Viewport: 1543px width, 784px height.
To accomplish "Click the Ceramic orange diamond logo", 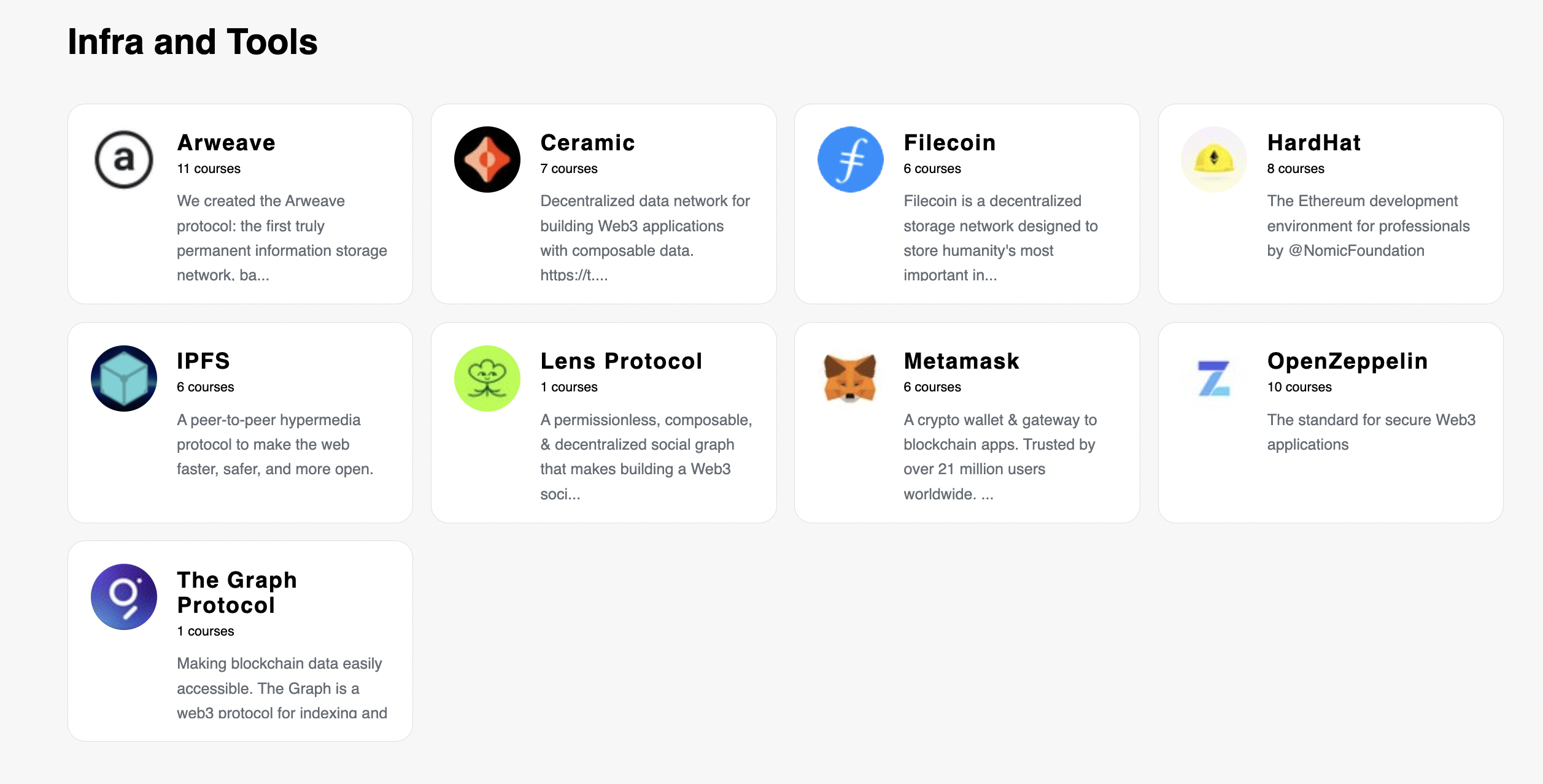I will tap(487, 159).
